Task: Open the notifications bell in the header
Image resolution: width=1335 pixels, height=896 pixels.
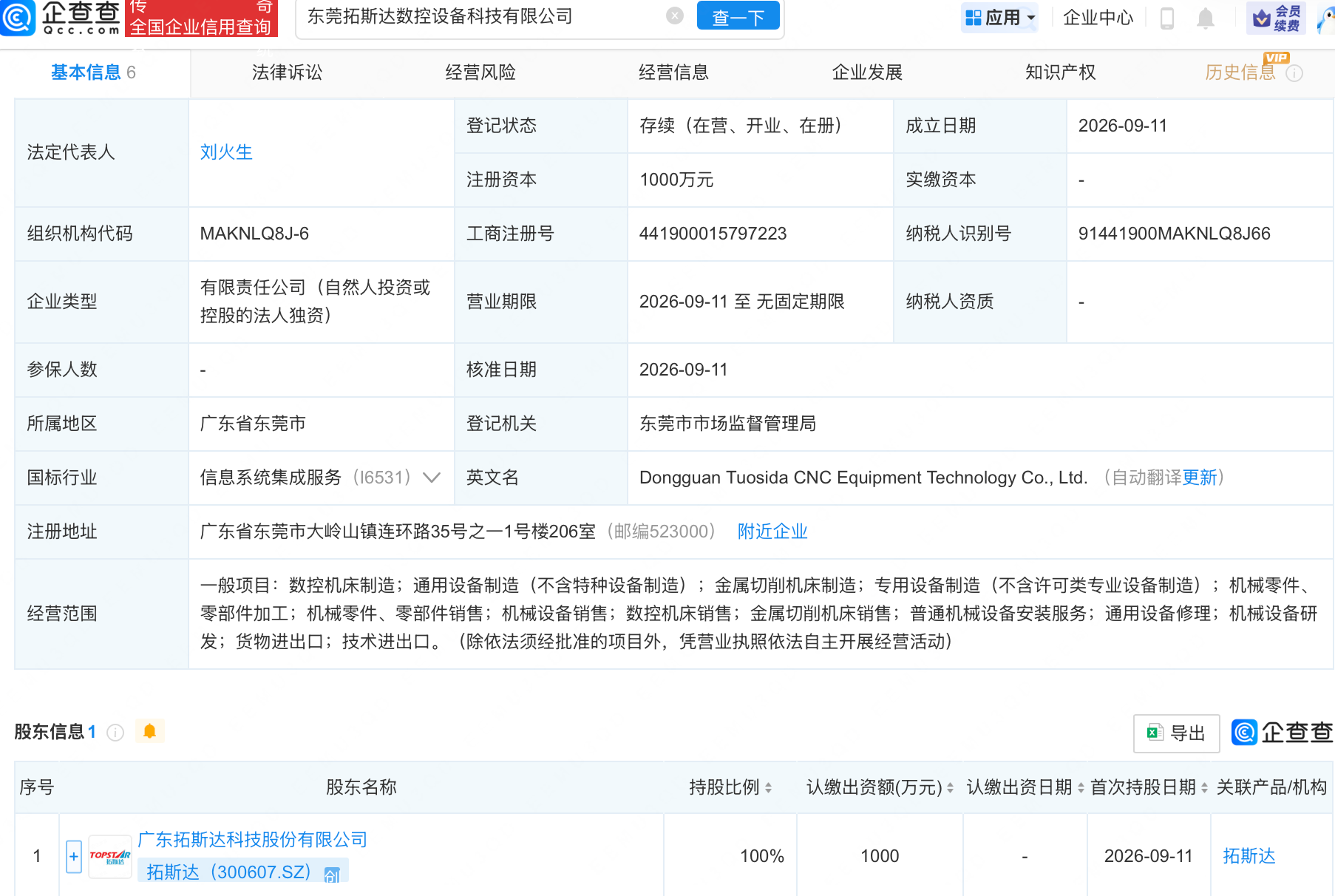Action: (x=1206, y=18)
